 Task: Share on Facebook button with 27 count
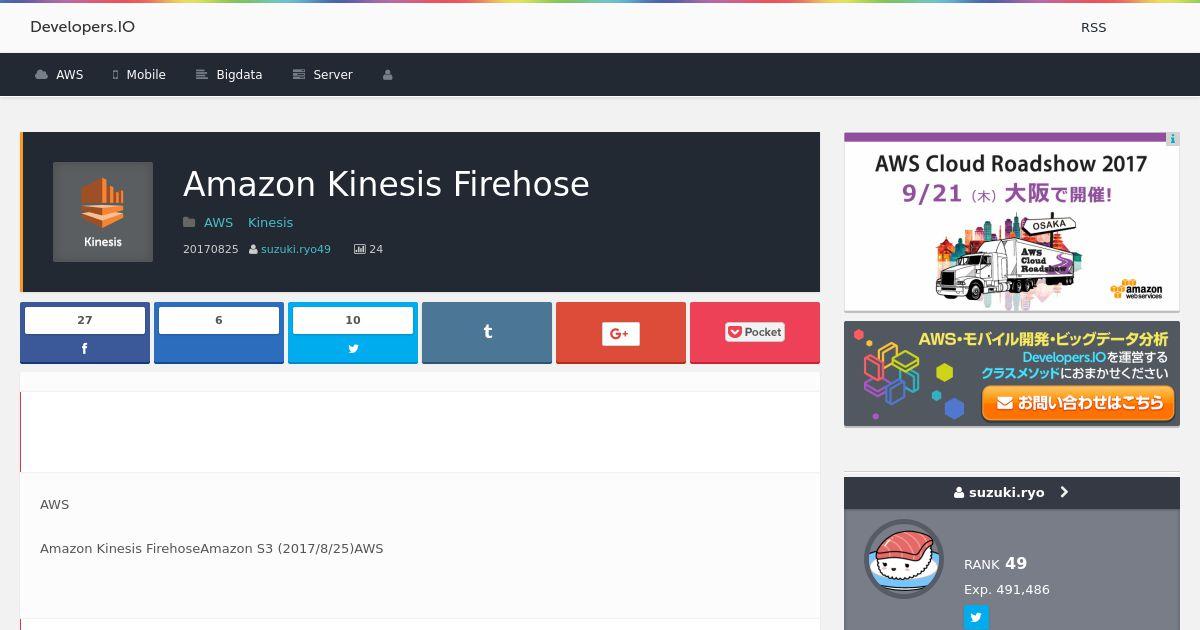[85, 333]
